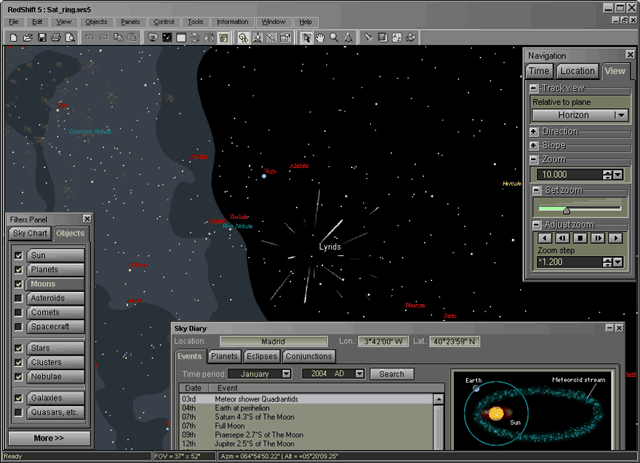Click the Set zoom slider handle
This screenshot has height=463, width=640.
[x=566, y=209]
